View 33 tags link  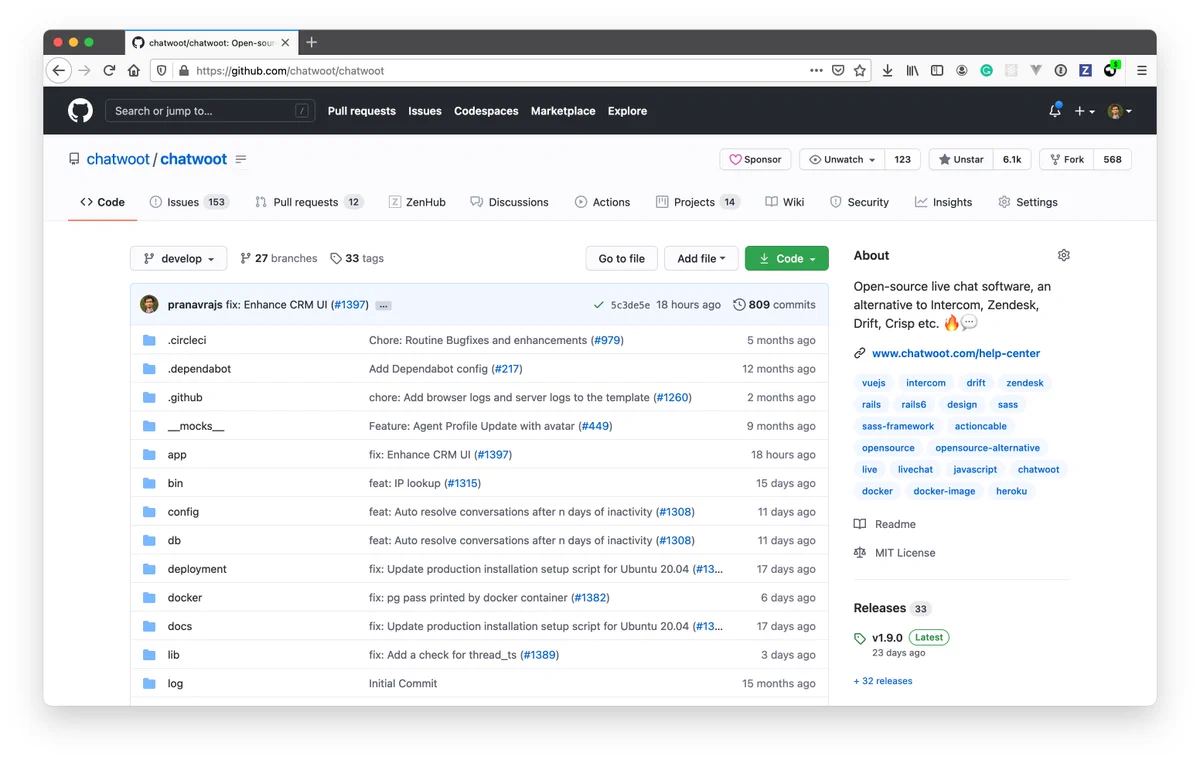[357, 258]
